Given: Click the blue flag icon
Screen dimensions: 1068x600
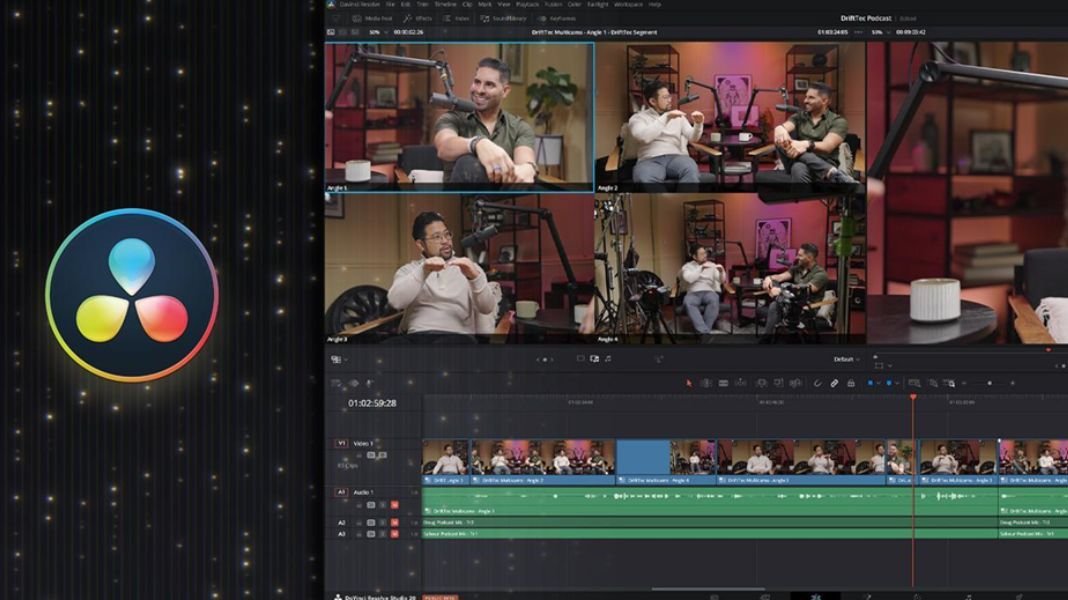Looking at the screenshot, I should 870,383.
